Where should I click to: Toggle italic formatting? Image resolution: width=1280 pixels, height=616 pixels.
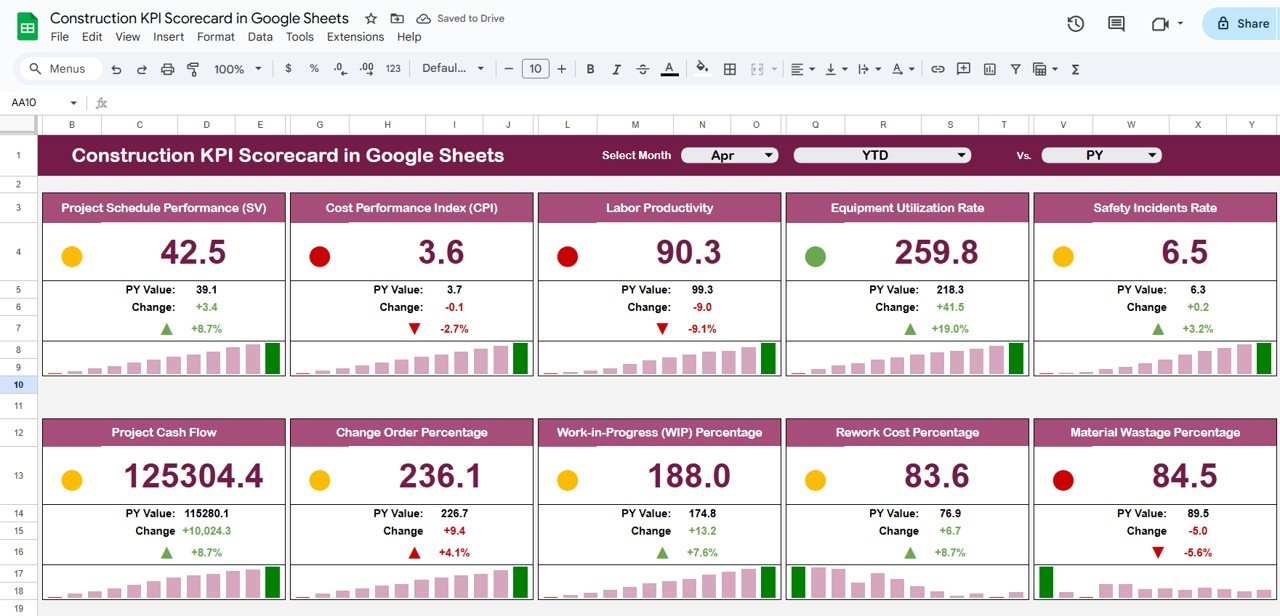tap(617, 69)
